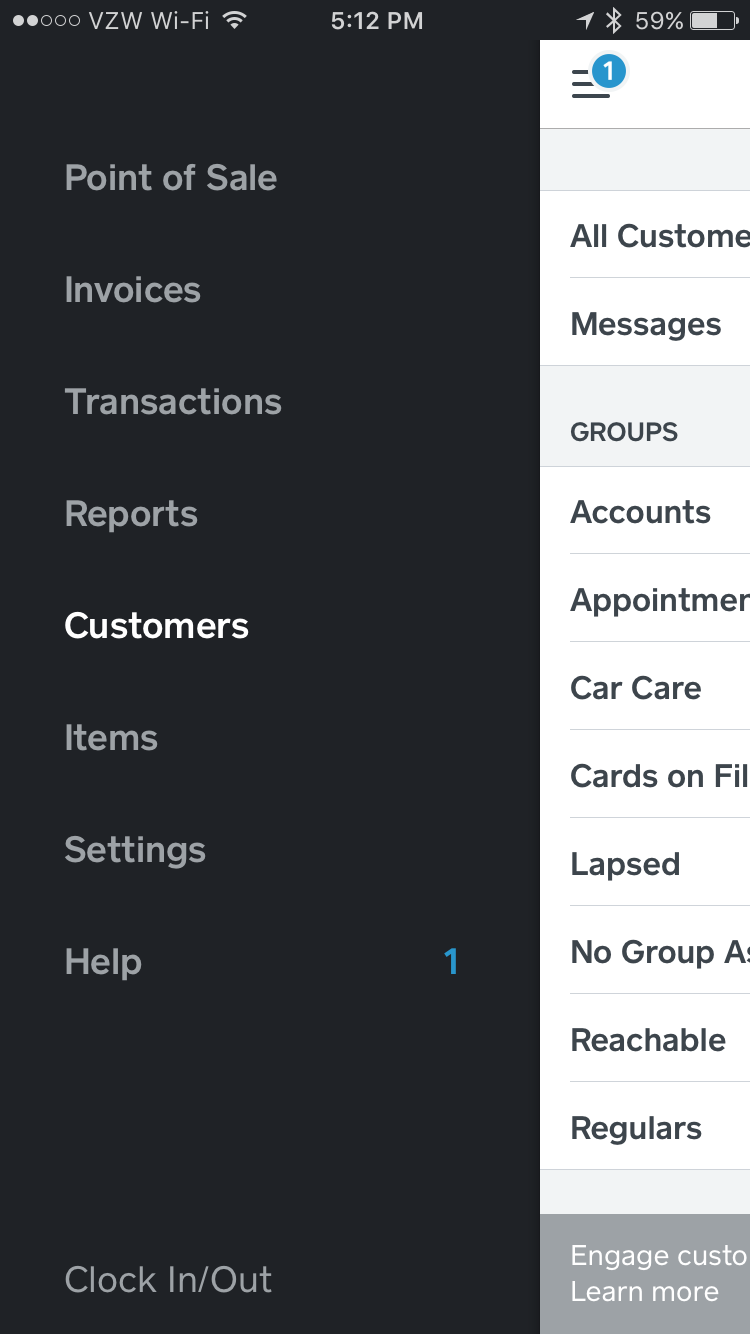Screen dimensions: 750x1334
Task: Open Help with one notification
Action: coord(103,962)
